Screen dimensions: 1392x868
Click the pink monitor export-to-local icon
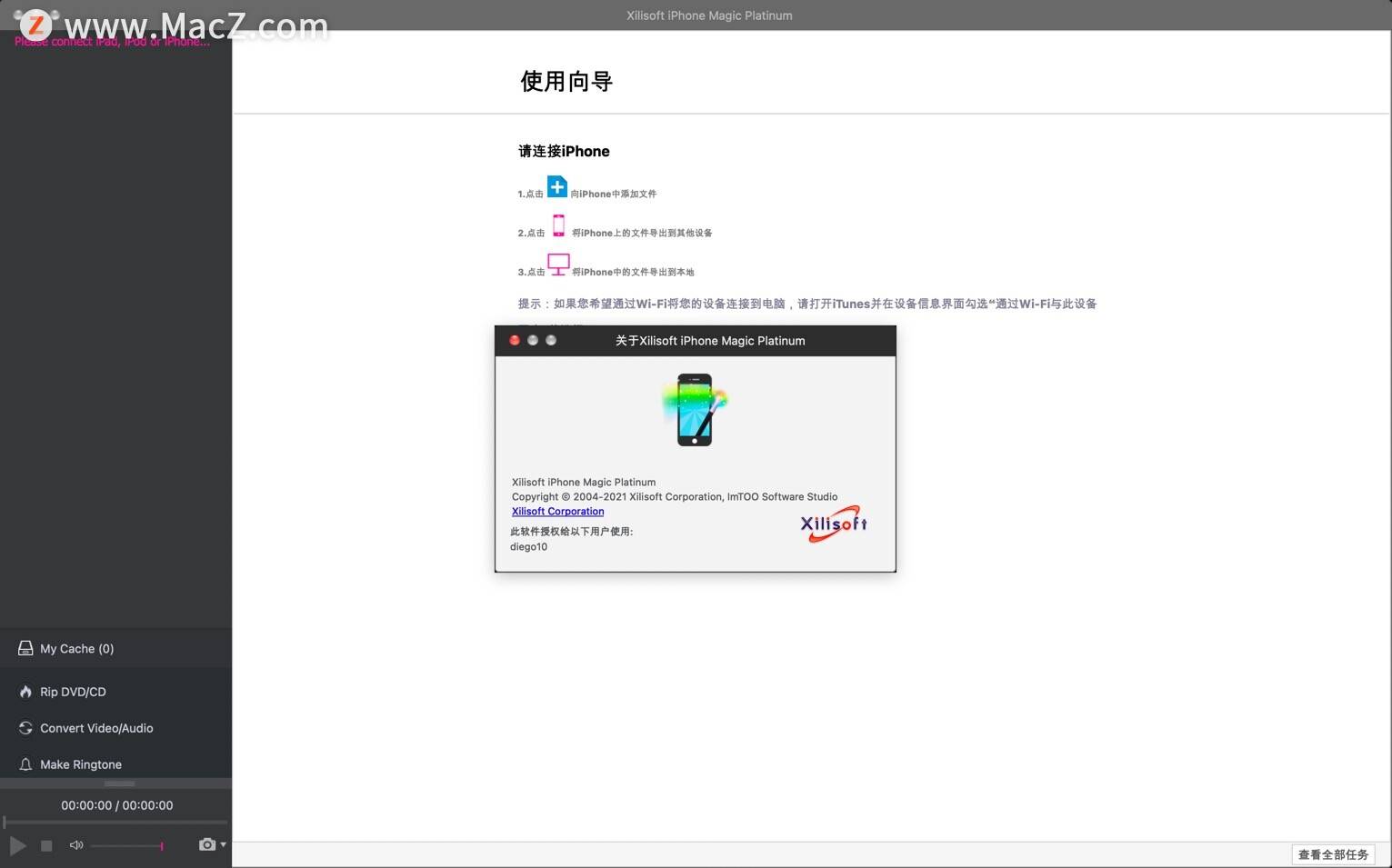558,264
